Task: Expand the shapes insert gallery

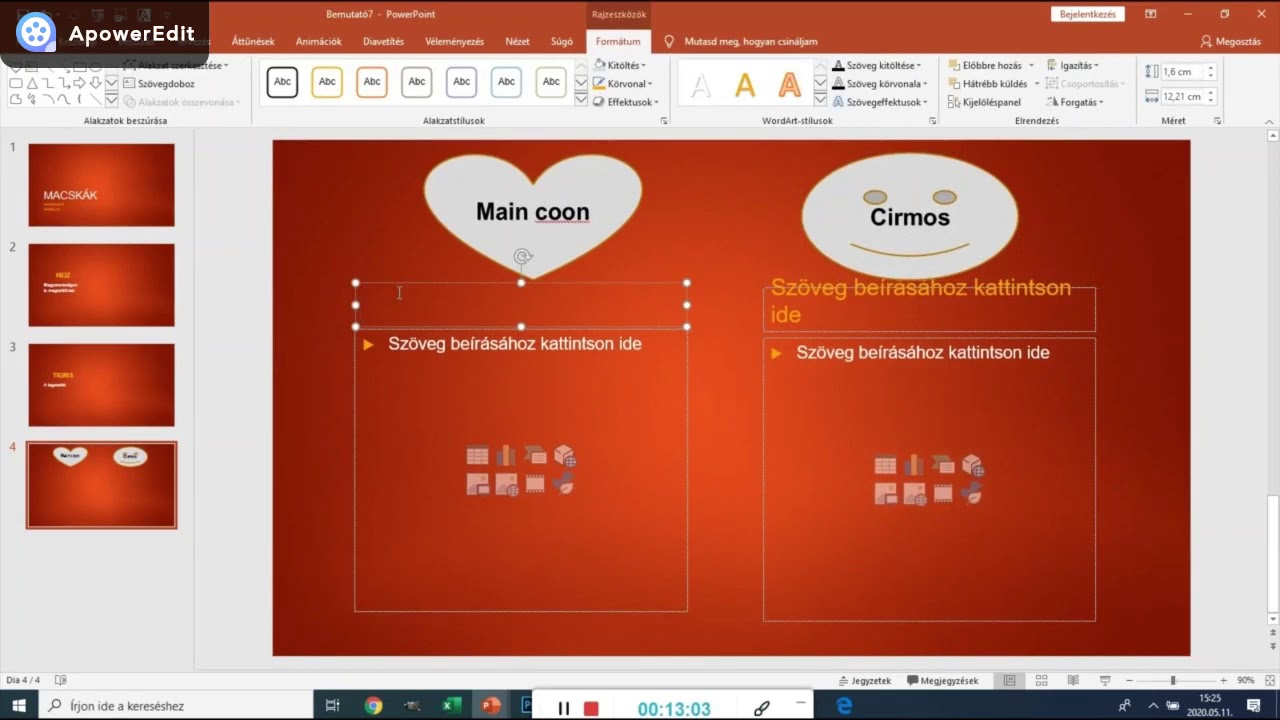Action: click(112, 101)
